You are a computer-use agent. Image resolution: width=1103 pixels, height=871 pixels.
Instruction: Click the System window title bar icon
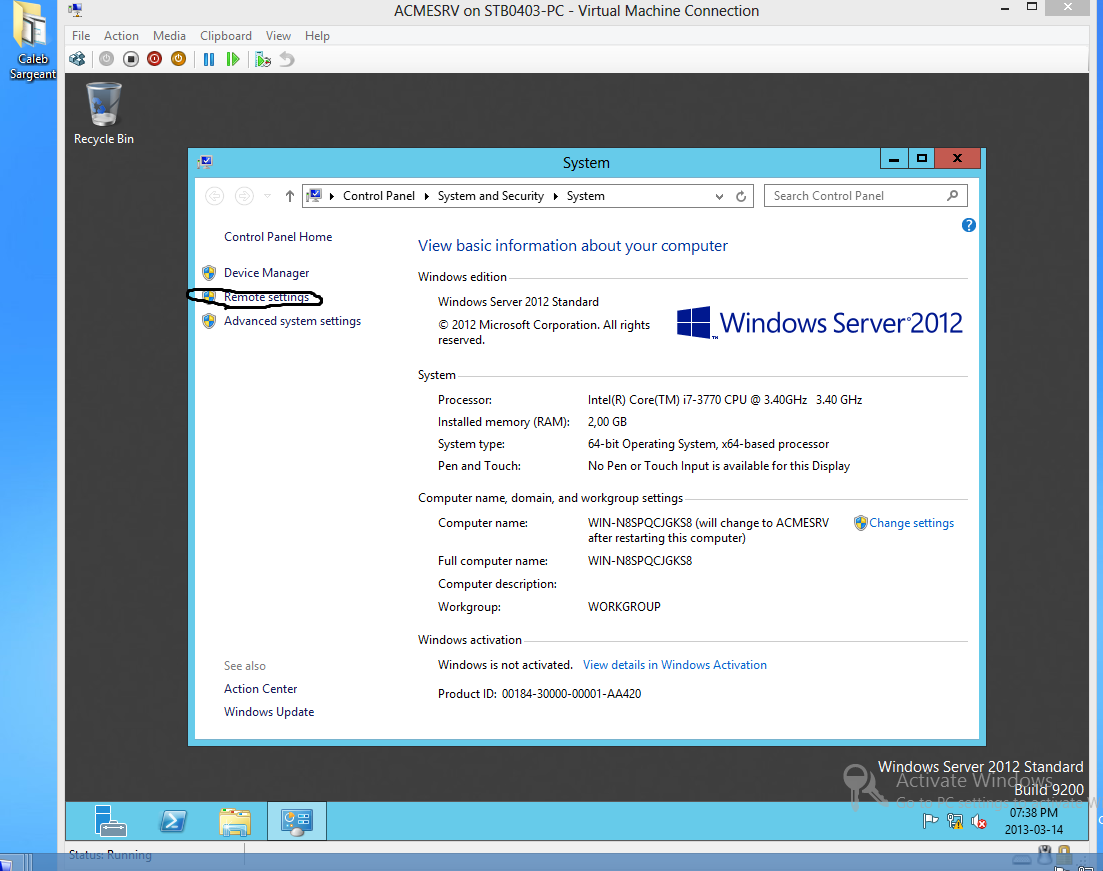[x=205, y=163]
